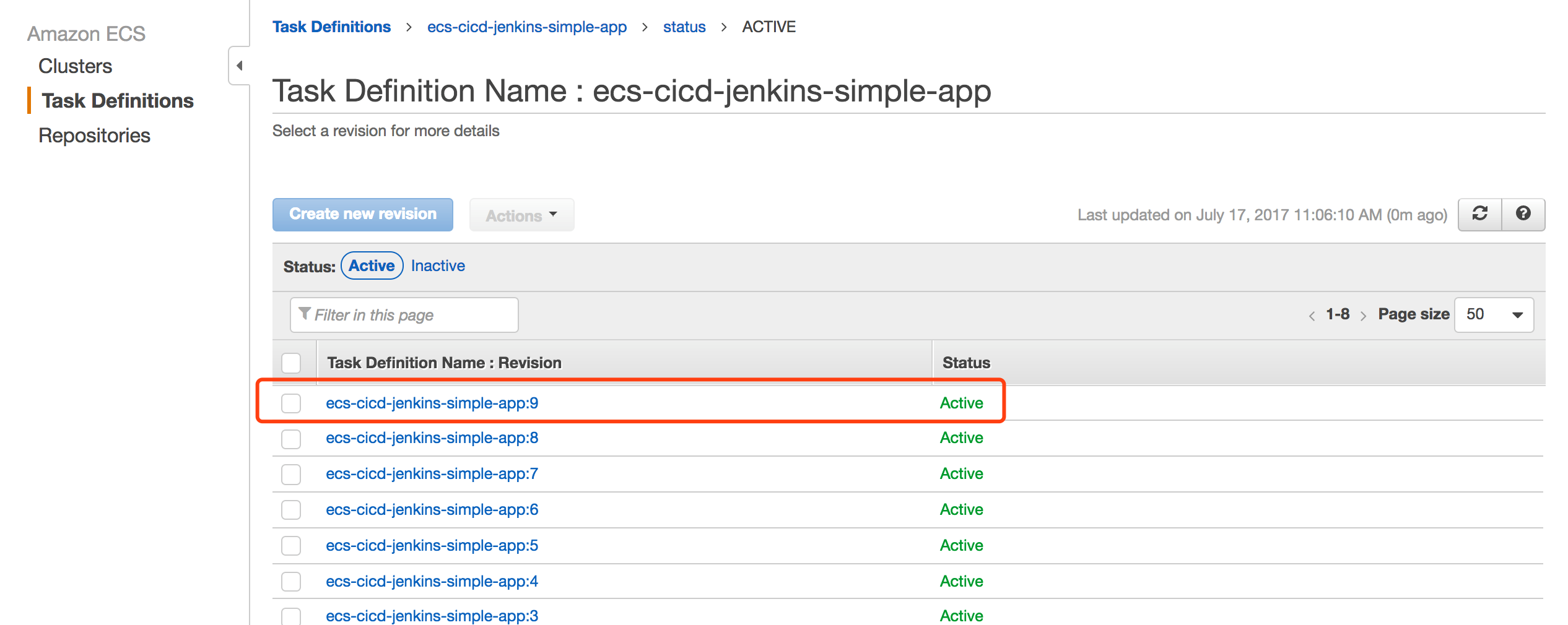Screen dimensions: 1568x625
Task: Select the ecs-cicd-jenkins-simple-app:5 row checkbox
Action: tap(291, 546)
